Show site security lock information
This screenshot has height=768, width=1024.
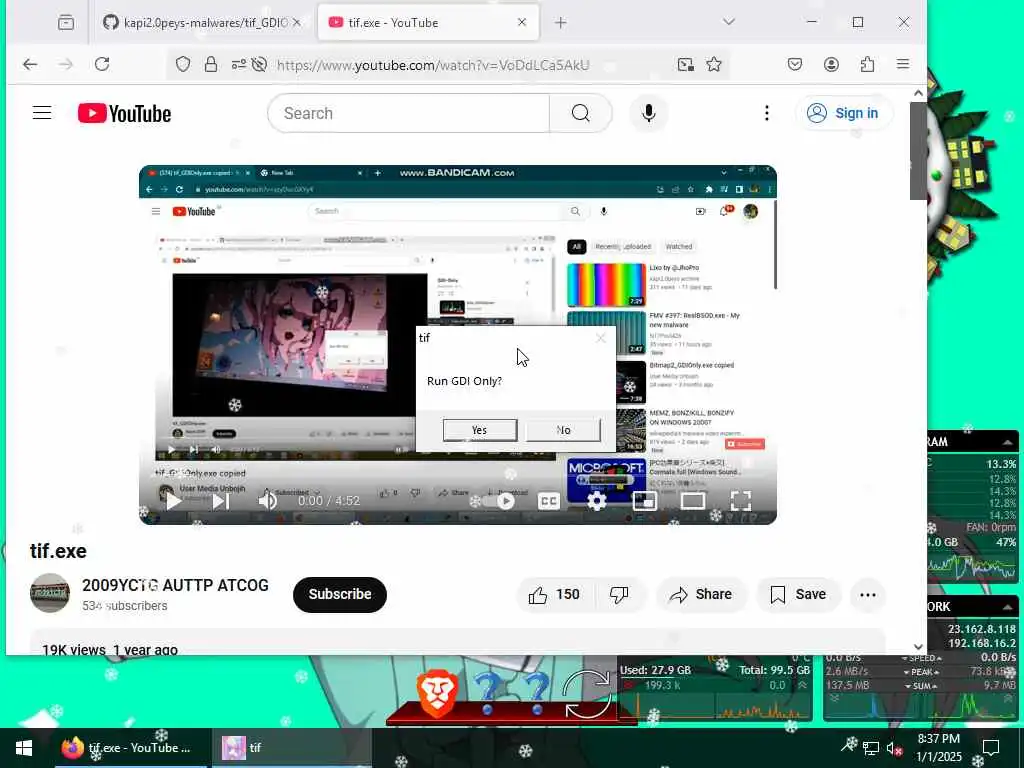(210, 64)
